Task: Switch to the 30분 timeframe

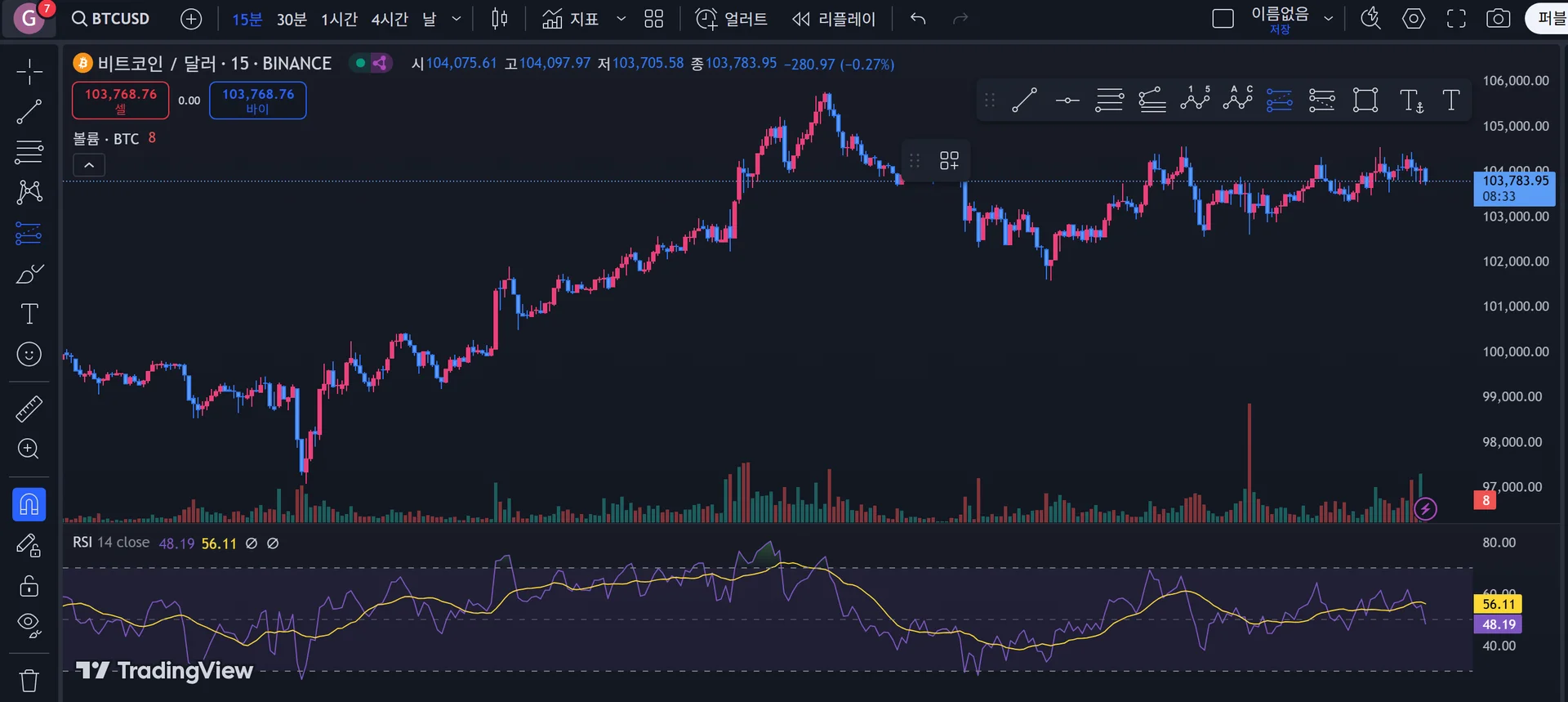Action: (292, 19)
